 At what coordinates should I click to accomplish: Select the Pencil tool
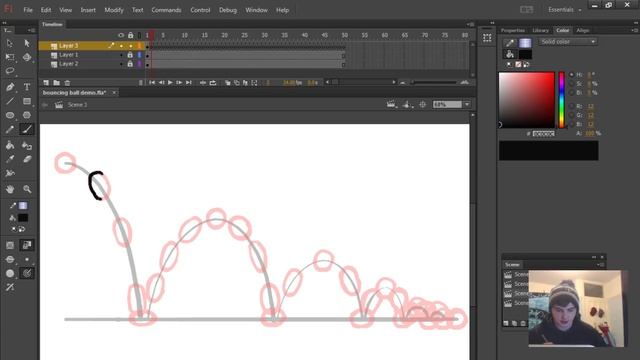[x=10, y=130]
